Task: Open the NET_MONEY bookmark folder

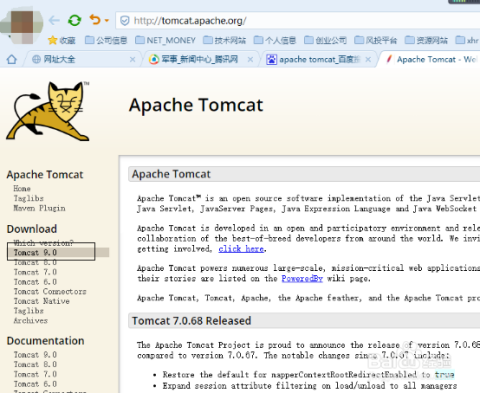Action: tap(166, 40)
